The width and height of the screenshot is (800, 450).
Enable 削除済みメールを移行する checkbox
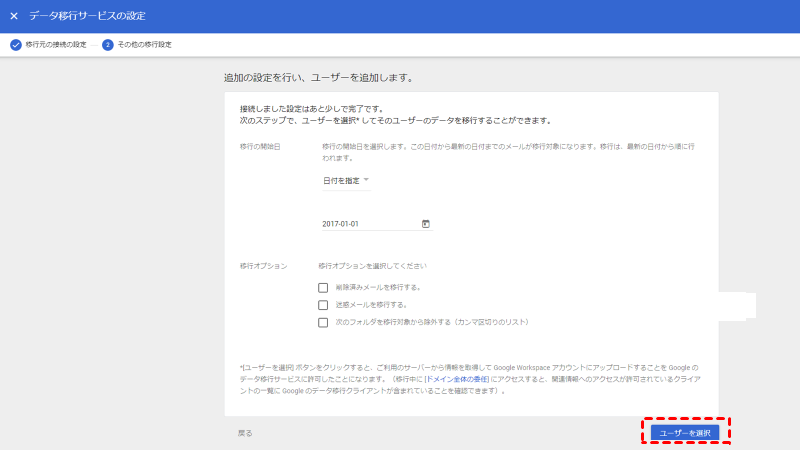(x=323, y=288)
